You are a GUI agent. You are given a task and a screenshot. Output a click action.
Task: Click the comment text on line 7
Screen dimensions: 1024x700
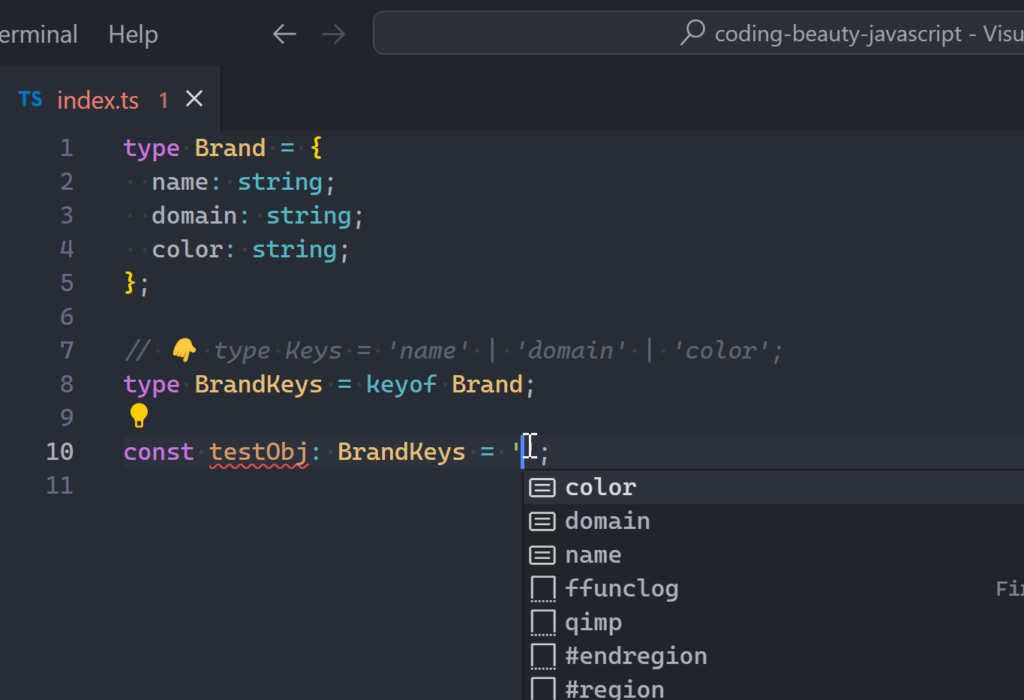(x=453, y=351)
